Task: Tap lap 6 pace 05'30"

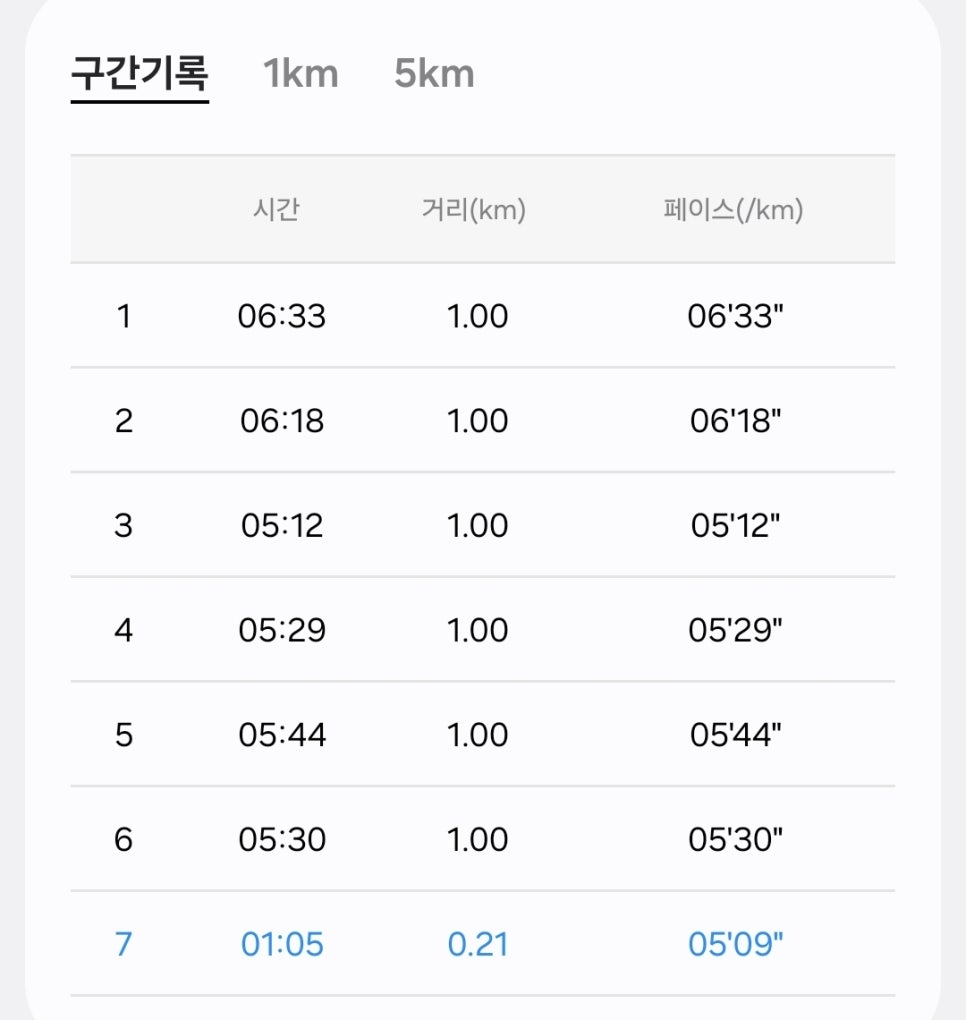Action: point(735,840)
